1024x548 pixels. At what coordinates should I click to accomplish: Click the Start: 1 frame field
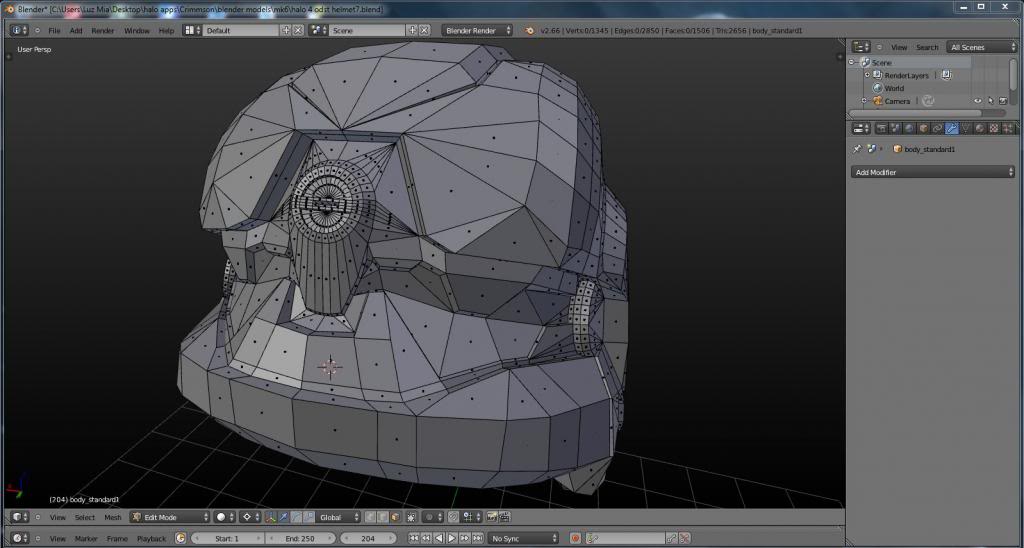(x=227, y=538)
